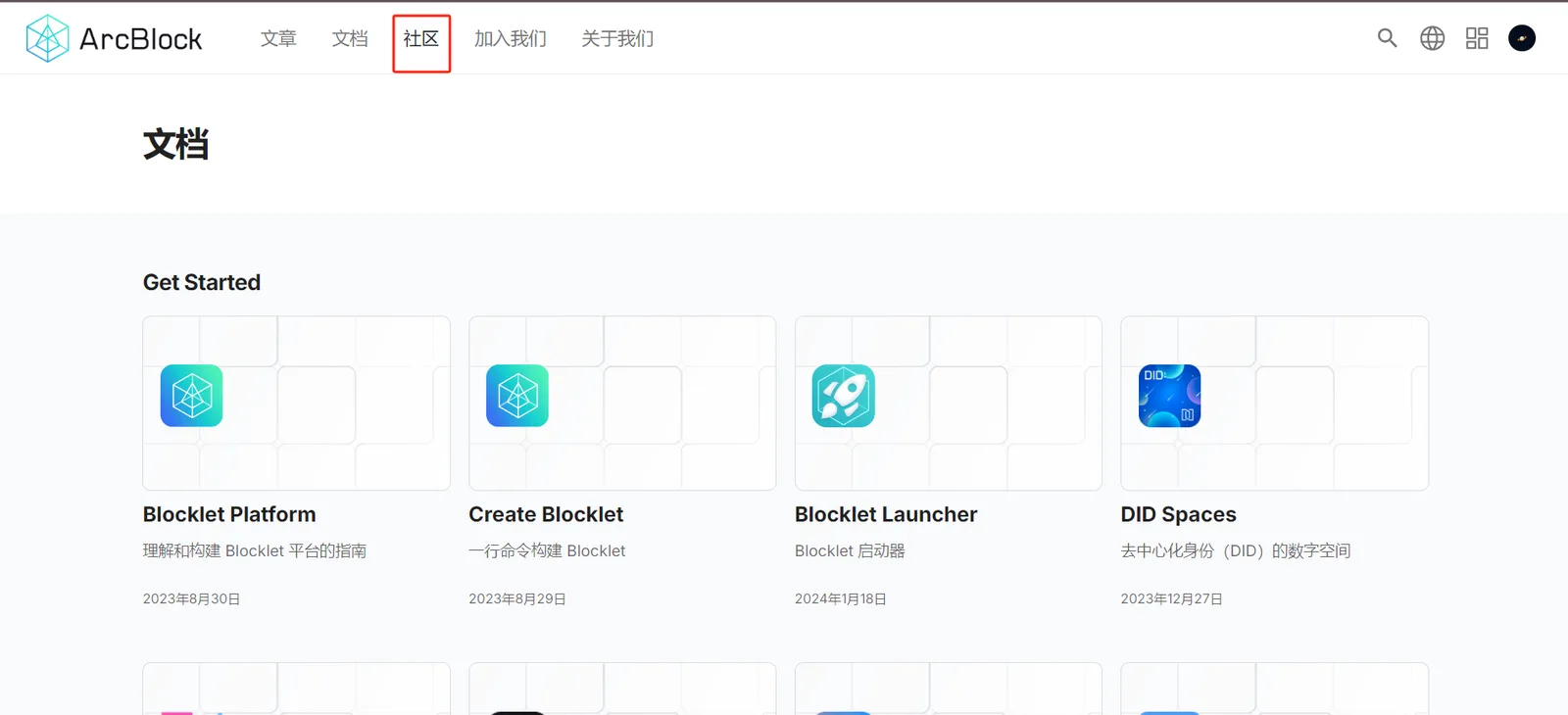Open the apps grid icon
The height and width of the screenshot is (715, 1568).
coord(1477,38)
